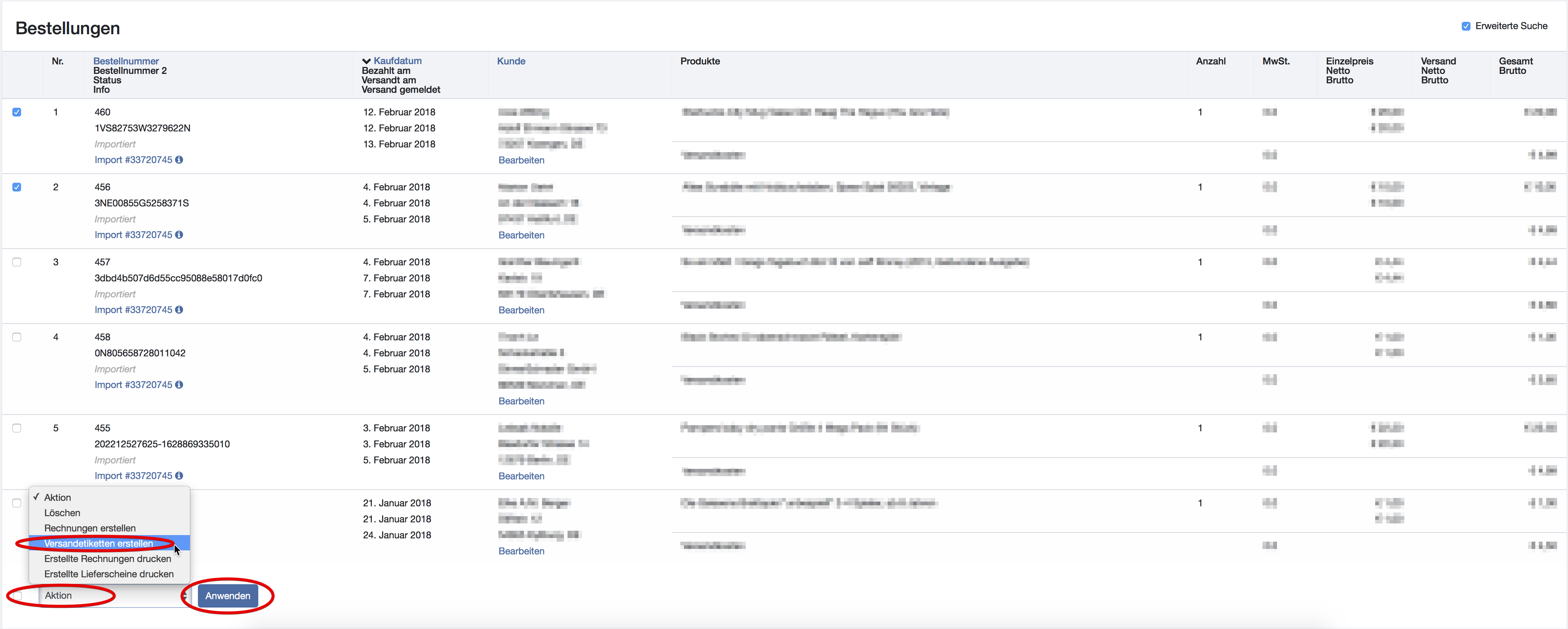Click info icon in order 456 row
This screenshot has width=1568, height=629.
179,234
